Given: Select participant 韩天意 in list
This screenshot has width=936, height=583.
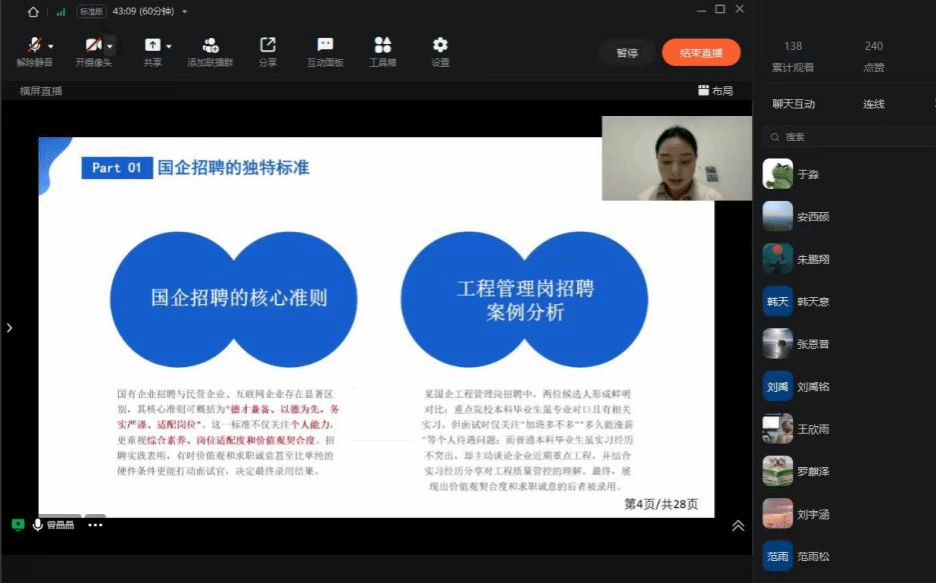Looking at the screenshot, I should point(812,301).
